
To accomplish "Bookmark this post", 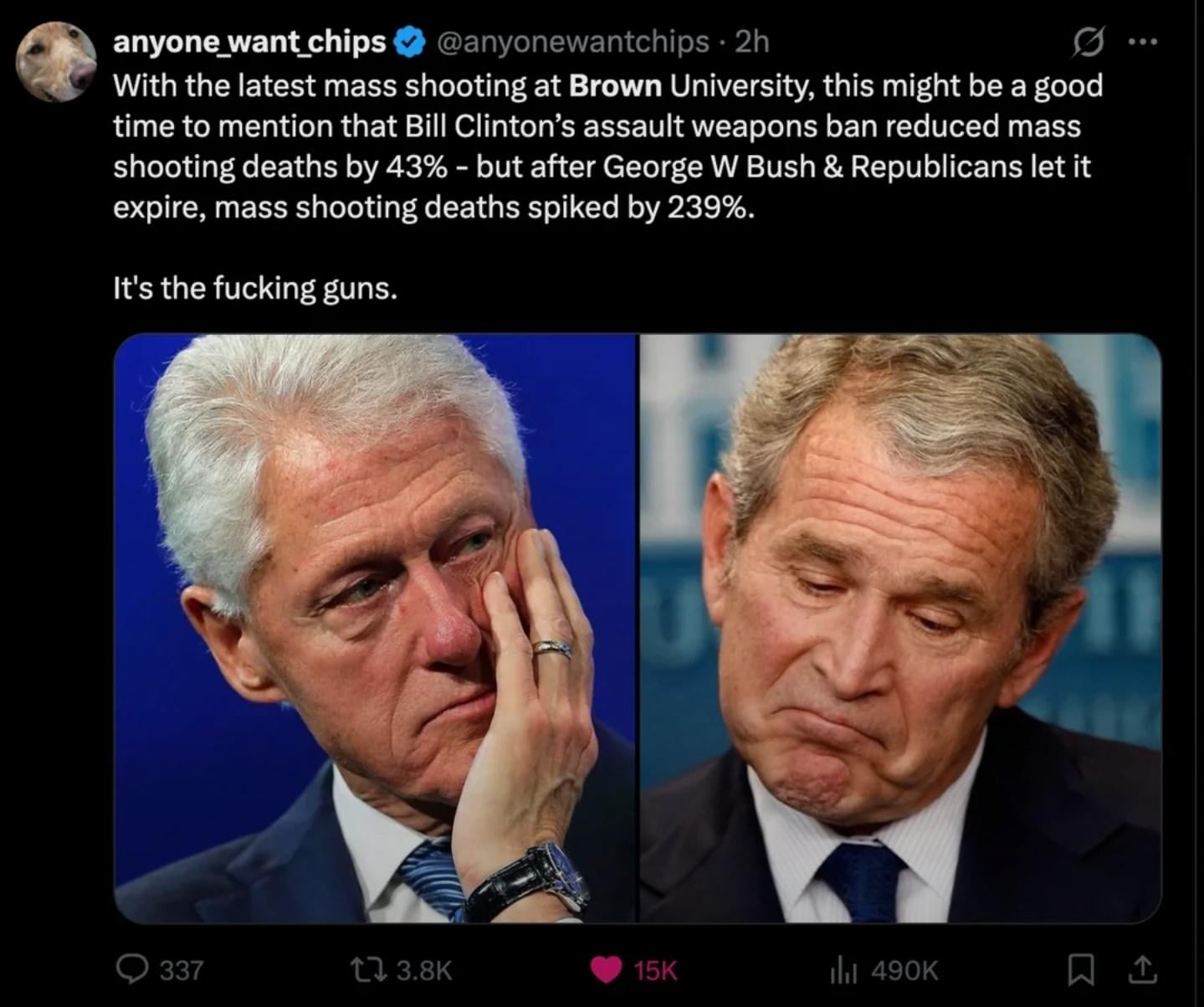I will 1081,969.
